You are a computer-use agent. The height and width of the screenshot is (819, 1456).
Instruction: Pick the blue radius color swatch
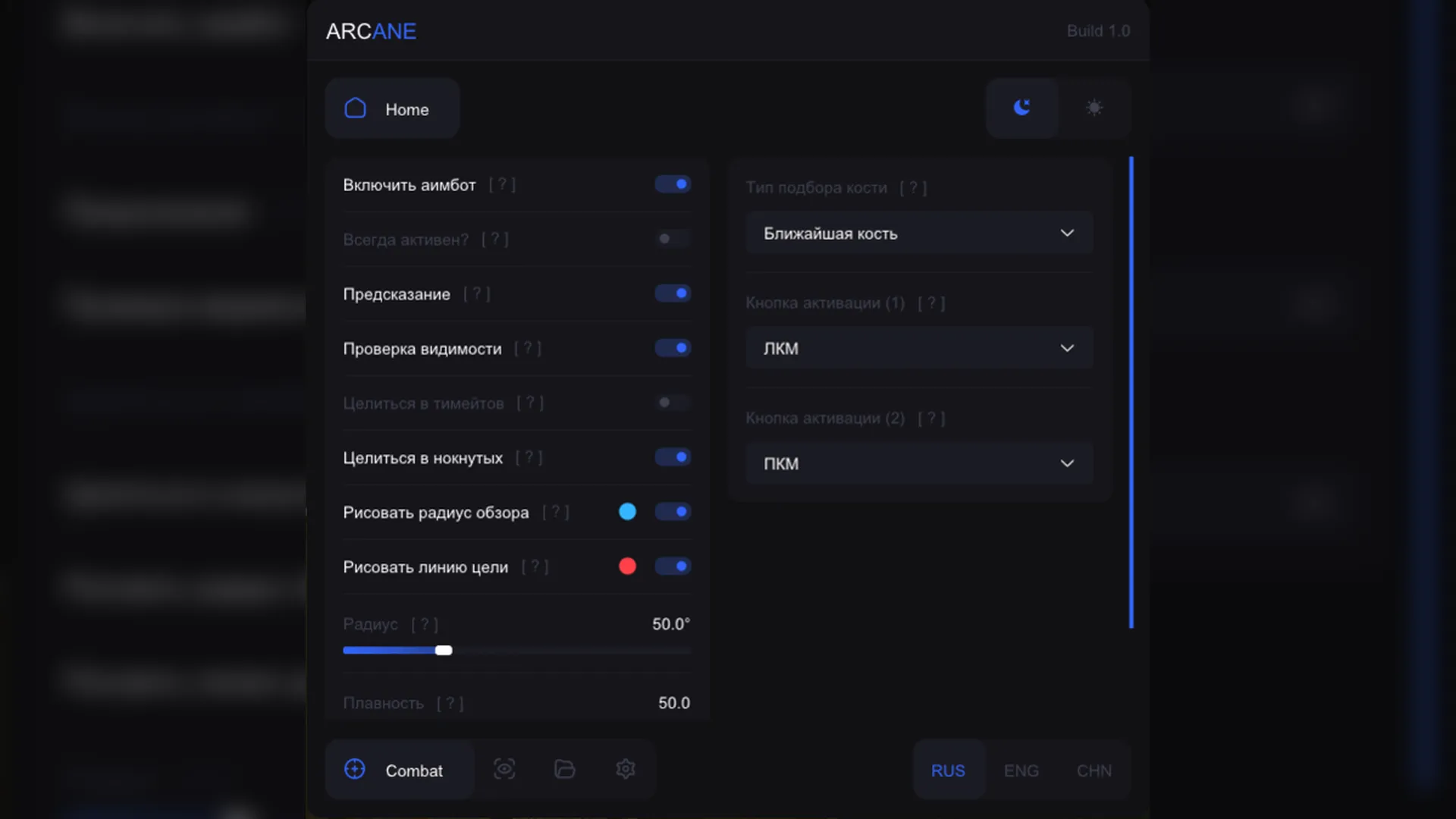click(627, 512)
